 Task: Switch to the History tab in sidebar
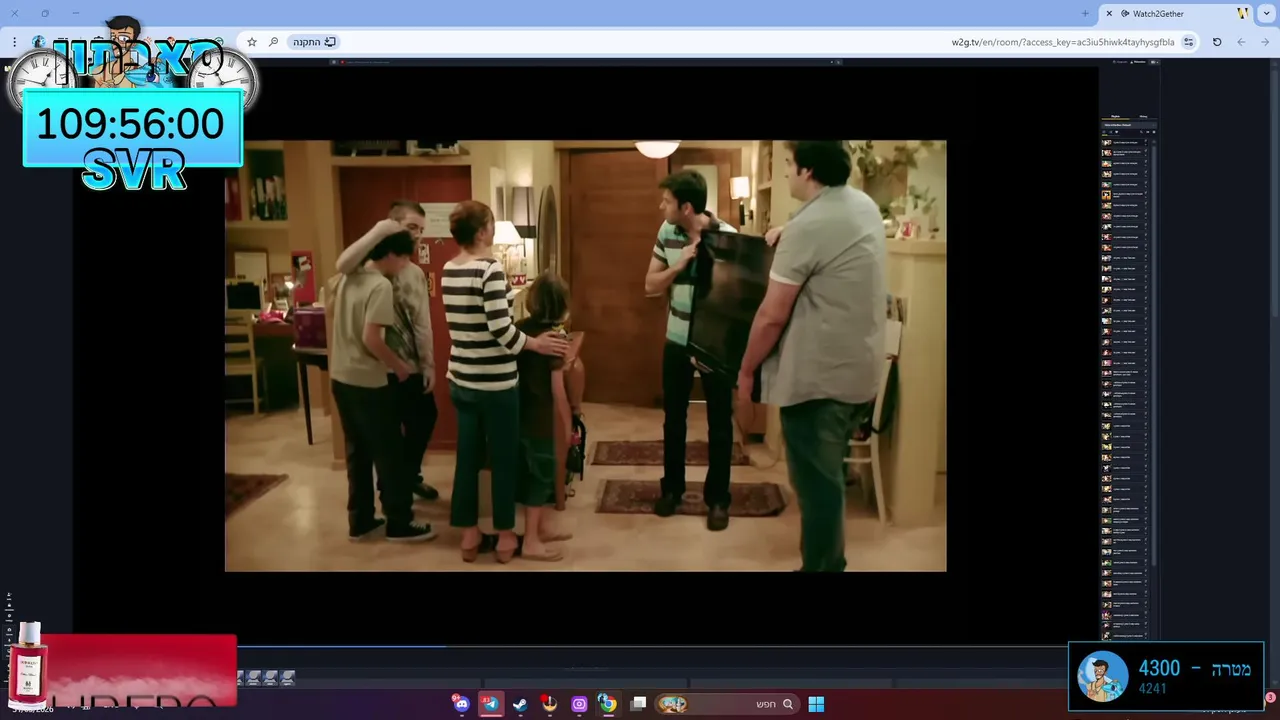(x=1143, y=117)
